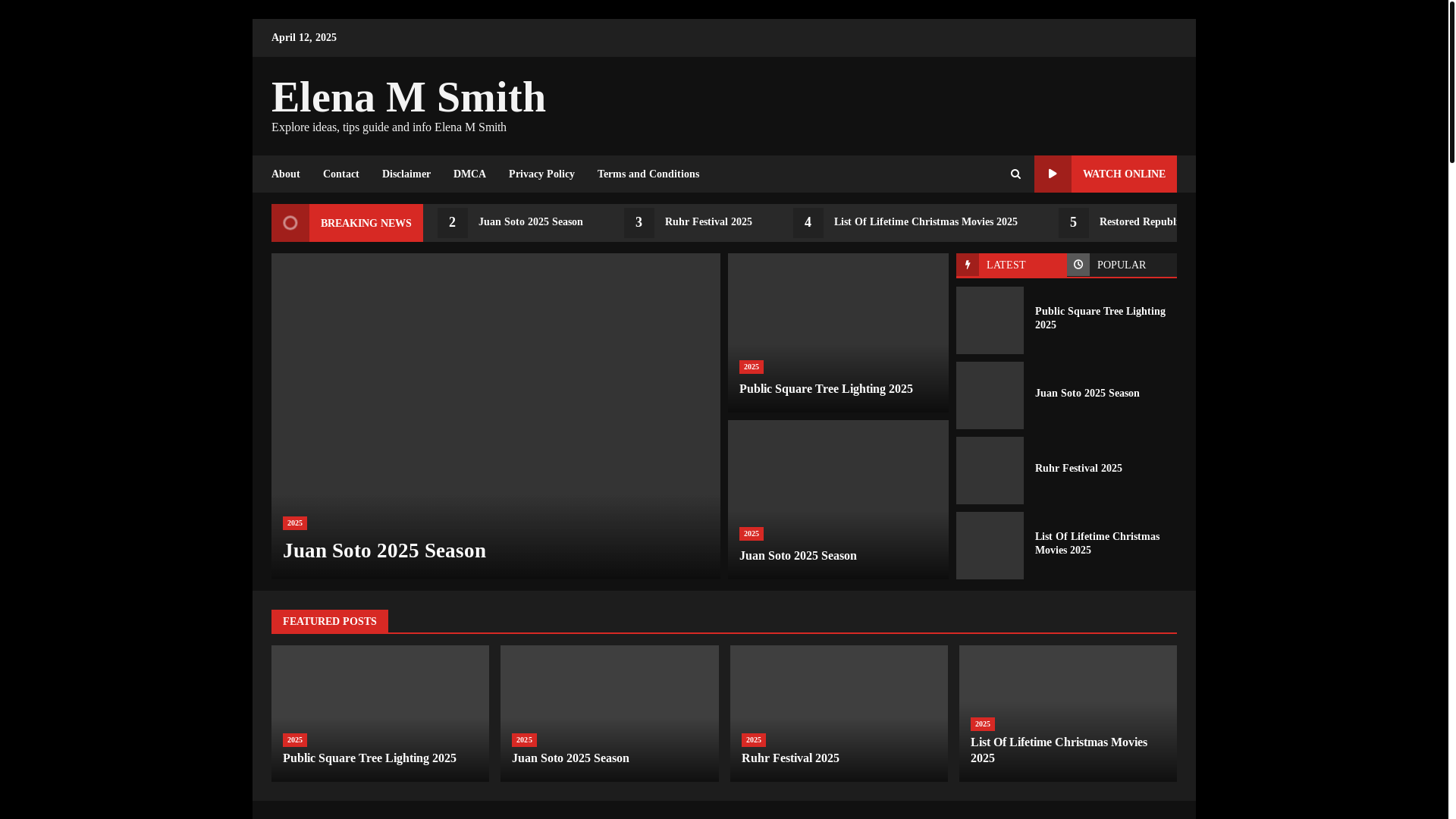
Task: Click 2025 tag on featured Juan Soto card
Action: coord(524,740)
